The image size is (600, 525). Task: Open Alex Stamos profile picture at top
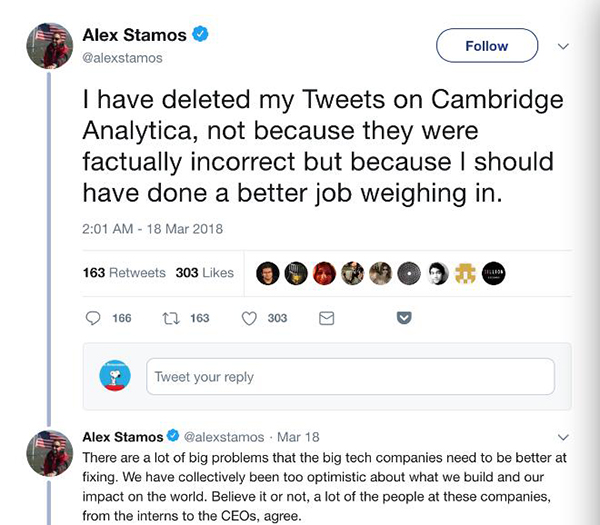pos(49,45)
